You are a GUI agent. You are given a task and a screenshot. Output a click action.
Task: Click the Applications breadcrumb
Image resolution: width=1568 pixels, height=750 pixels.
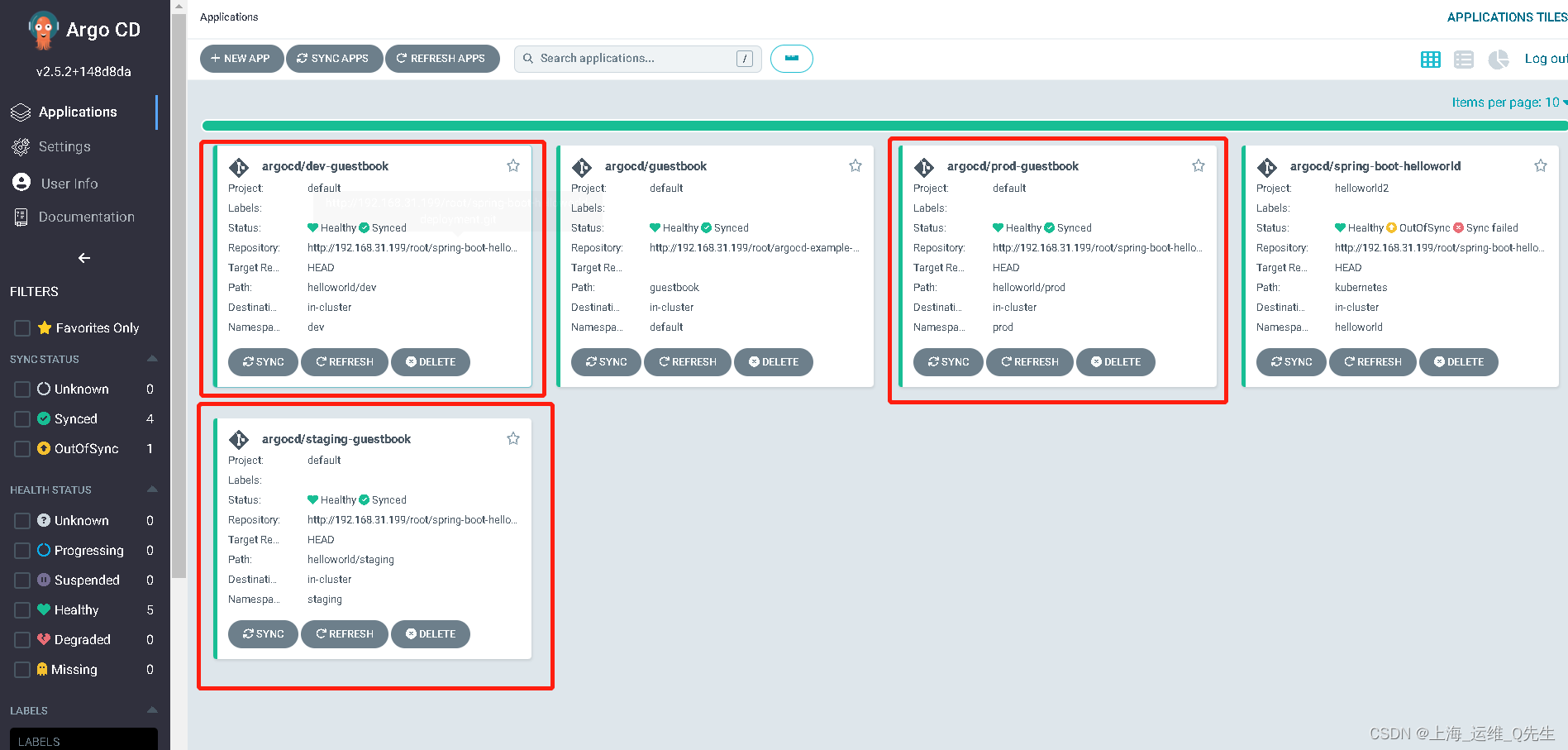pyautogui.click(x=229, y=17)
